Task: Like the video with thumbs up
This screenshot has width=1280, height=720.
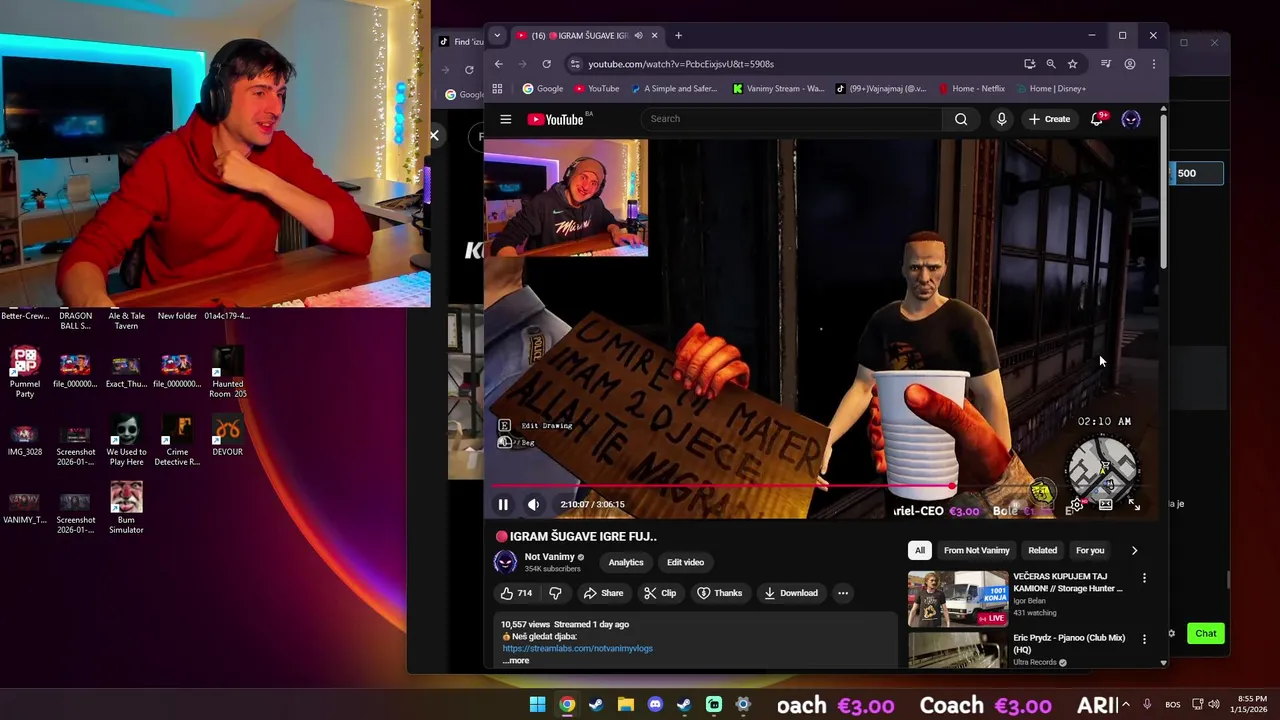Action: point(517,593)
